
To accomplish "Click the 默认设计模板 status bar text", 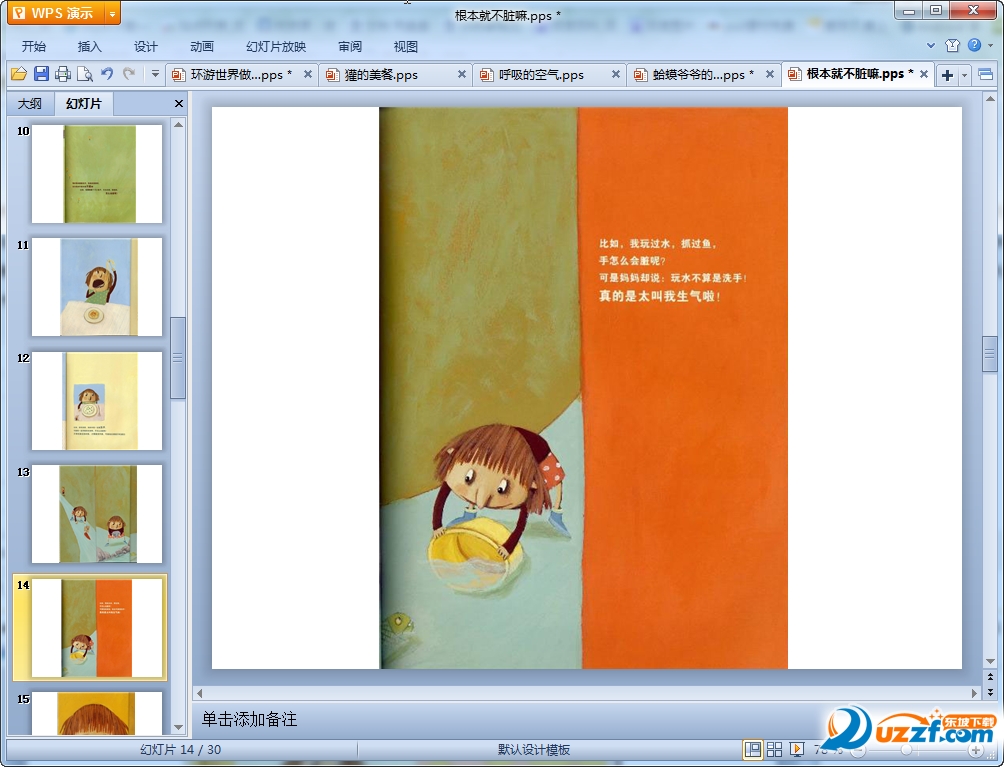I will click(x=534, y=750).
